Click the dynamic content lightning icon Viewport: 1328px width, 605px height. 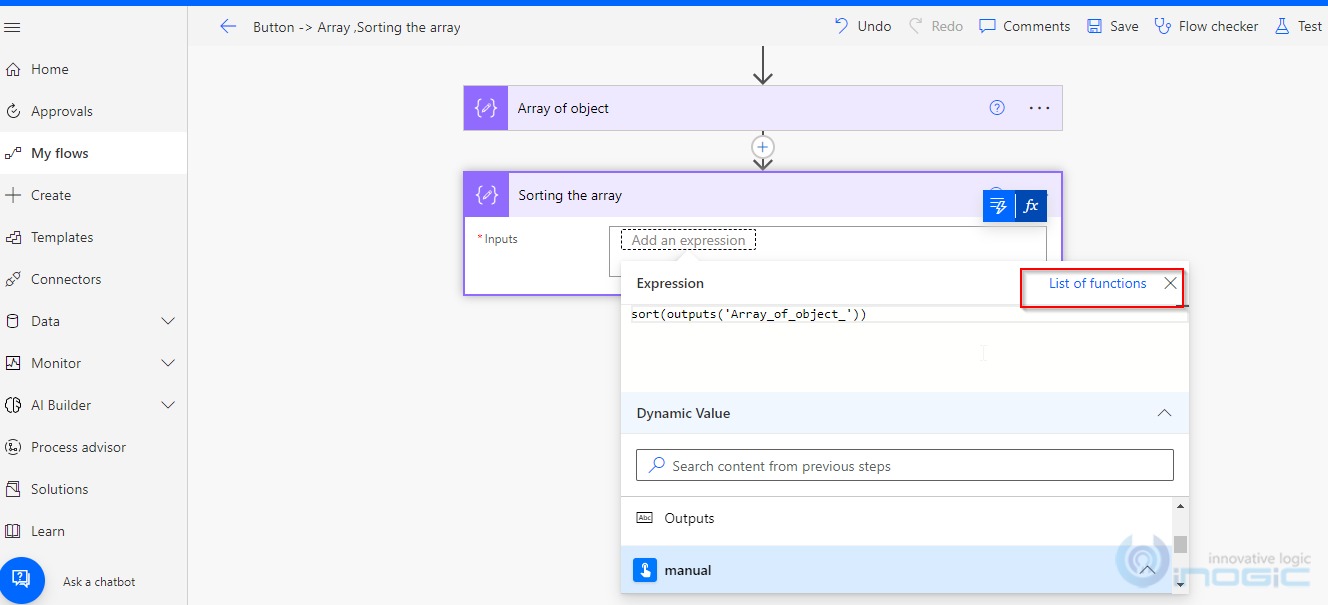pyautogui.click(x=997, y=205)
